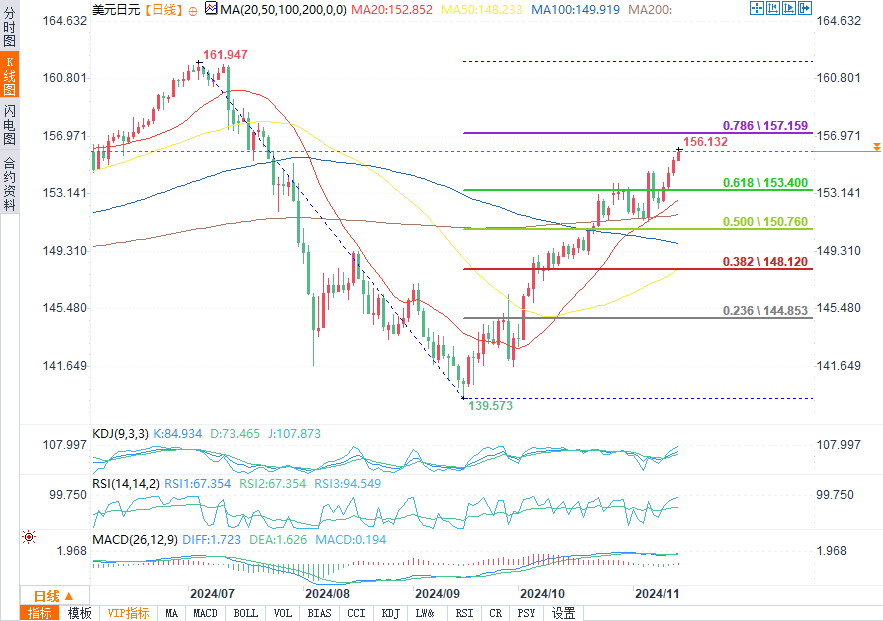This screenshot has height=621, width=883.
Task: Choose the MA indicator button
Action: [x=171, y=613]
